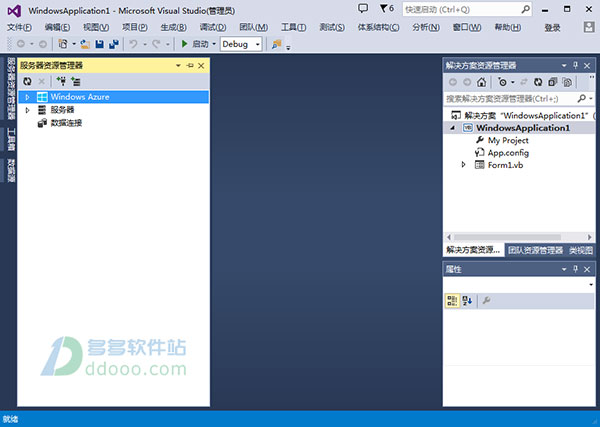600x427 pixels.
Task: Open Solution Explorer search options arrow
Action: click(591, 99)
